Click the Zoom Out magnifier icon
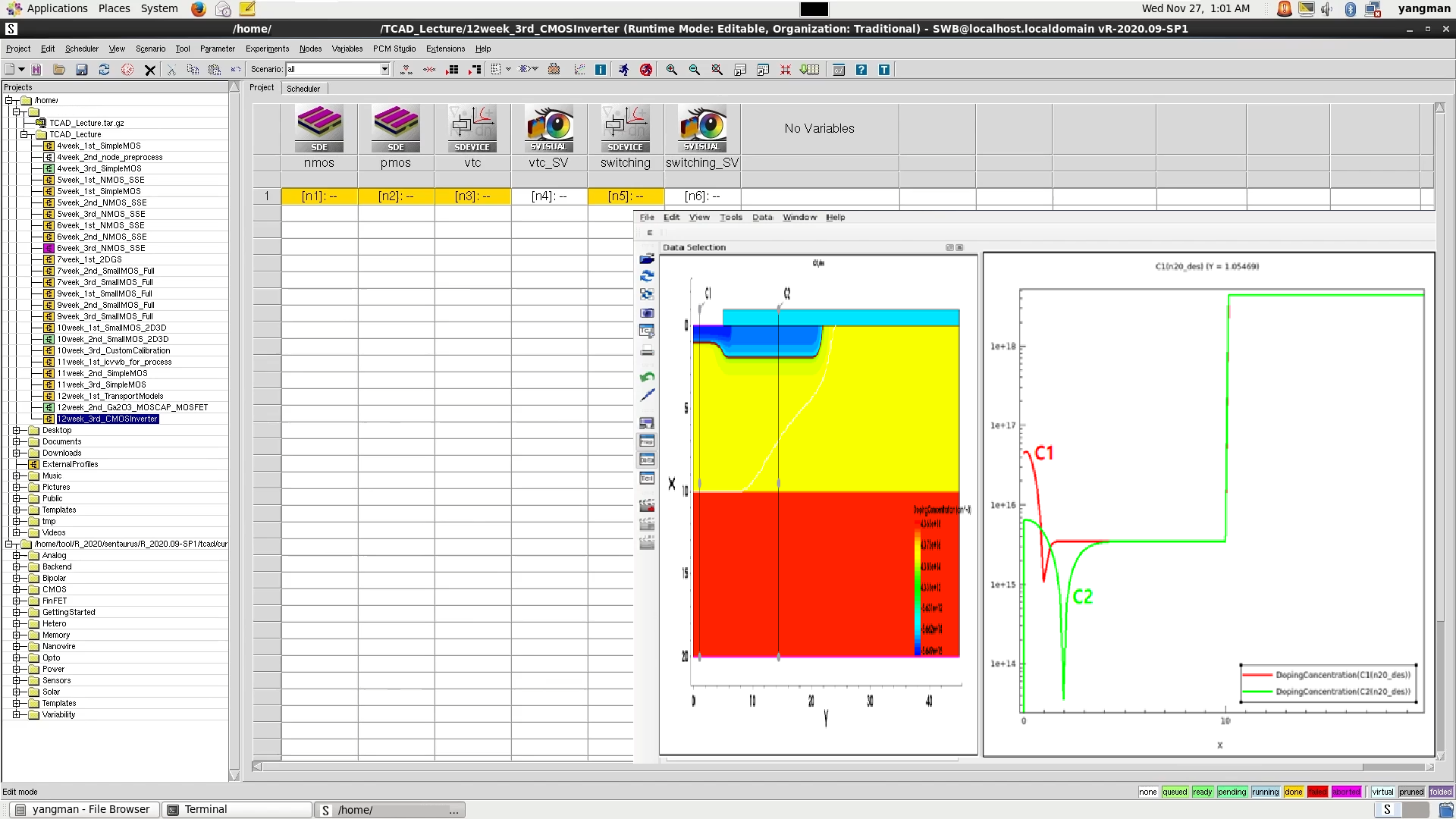The image size is (1456, 819). coord(695,70)
